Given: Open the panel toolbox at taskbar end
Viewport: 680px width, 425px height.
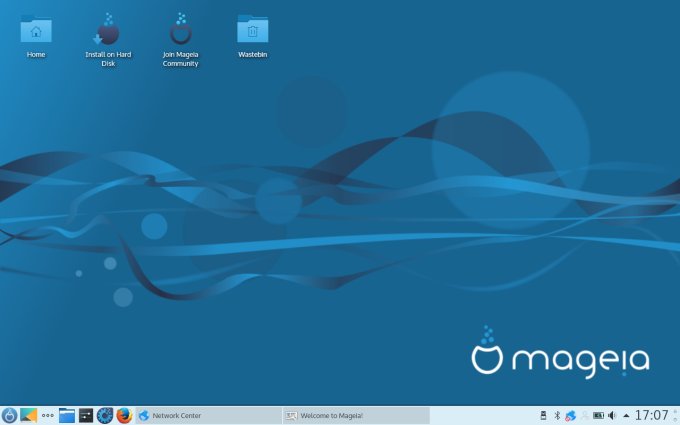Looking at the screenshot, I should 675,415.
